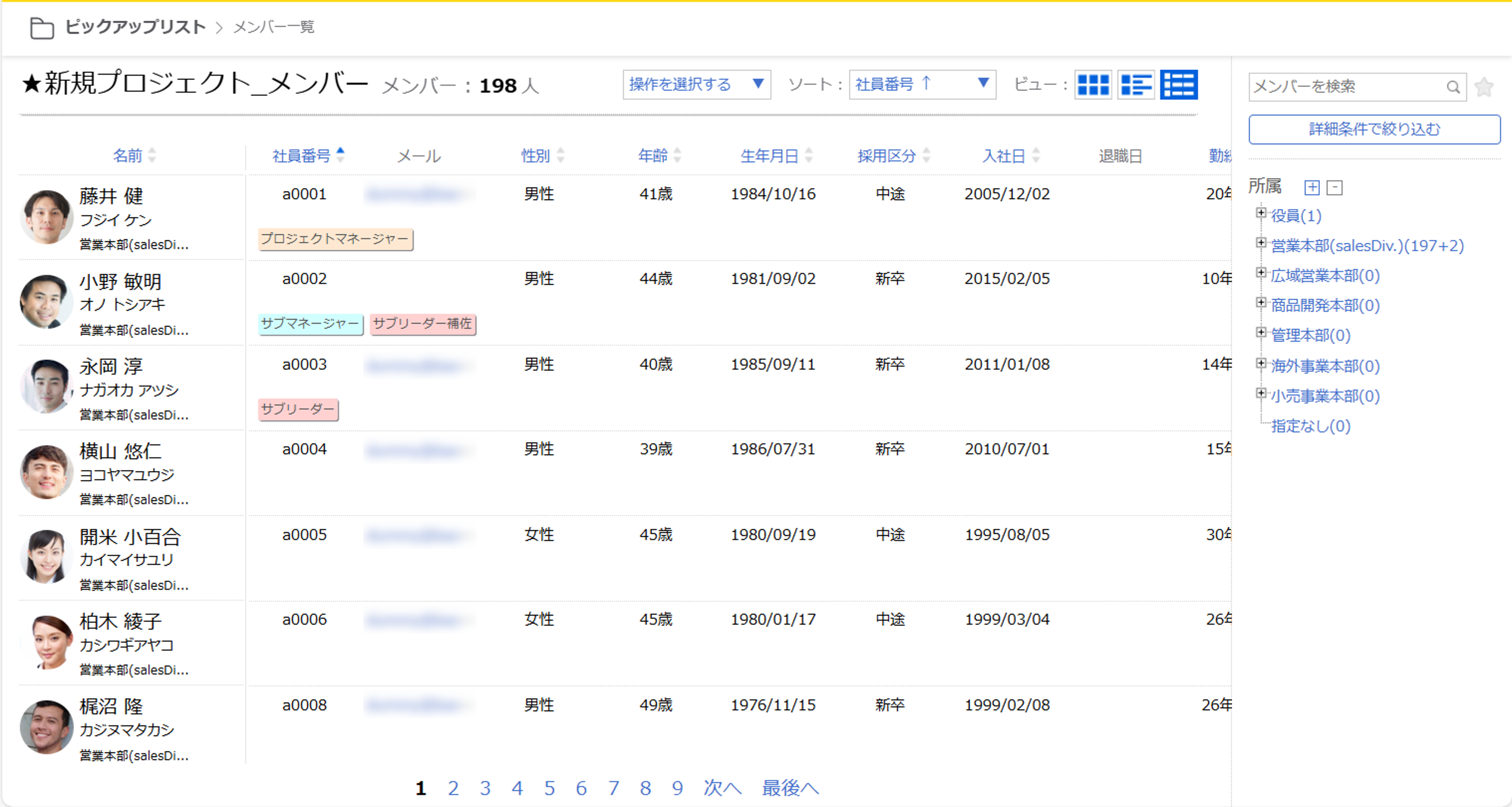The height and width of the screenshot is (807, 1512).
Task: Click the 詳細条件で絞り込む button
Action: click(x=1374, y=129)
